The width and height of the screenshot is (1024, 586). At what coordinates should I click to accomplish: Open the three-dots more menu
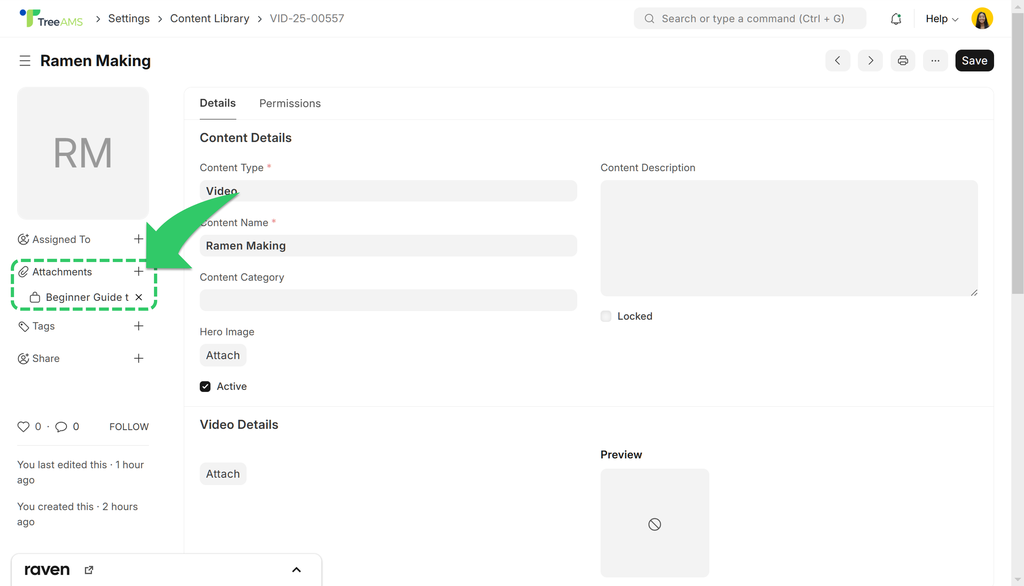point(935,61)
